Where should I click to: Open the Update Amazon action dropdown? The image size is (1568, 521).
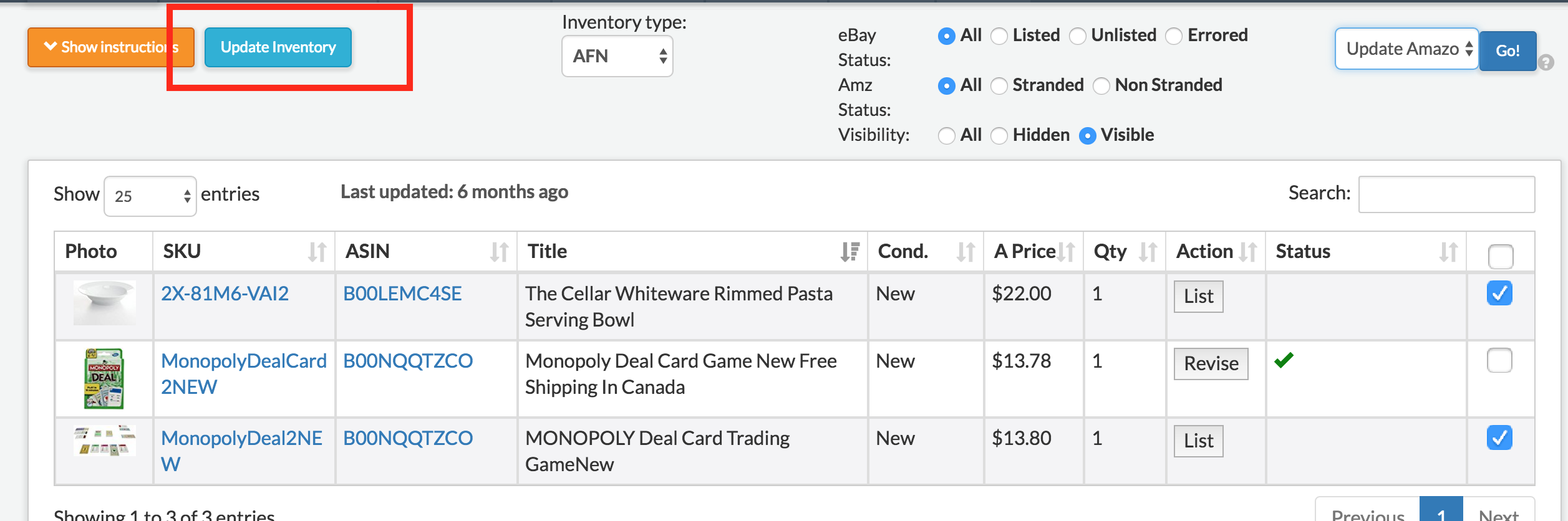pyautogui.click(x=1406, y=49)
